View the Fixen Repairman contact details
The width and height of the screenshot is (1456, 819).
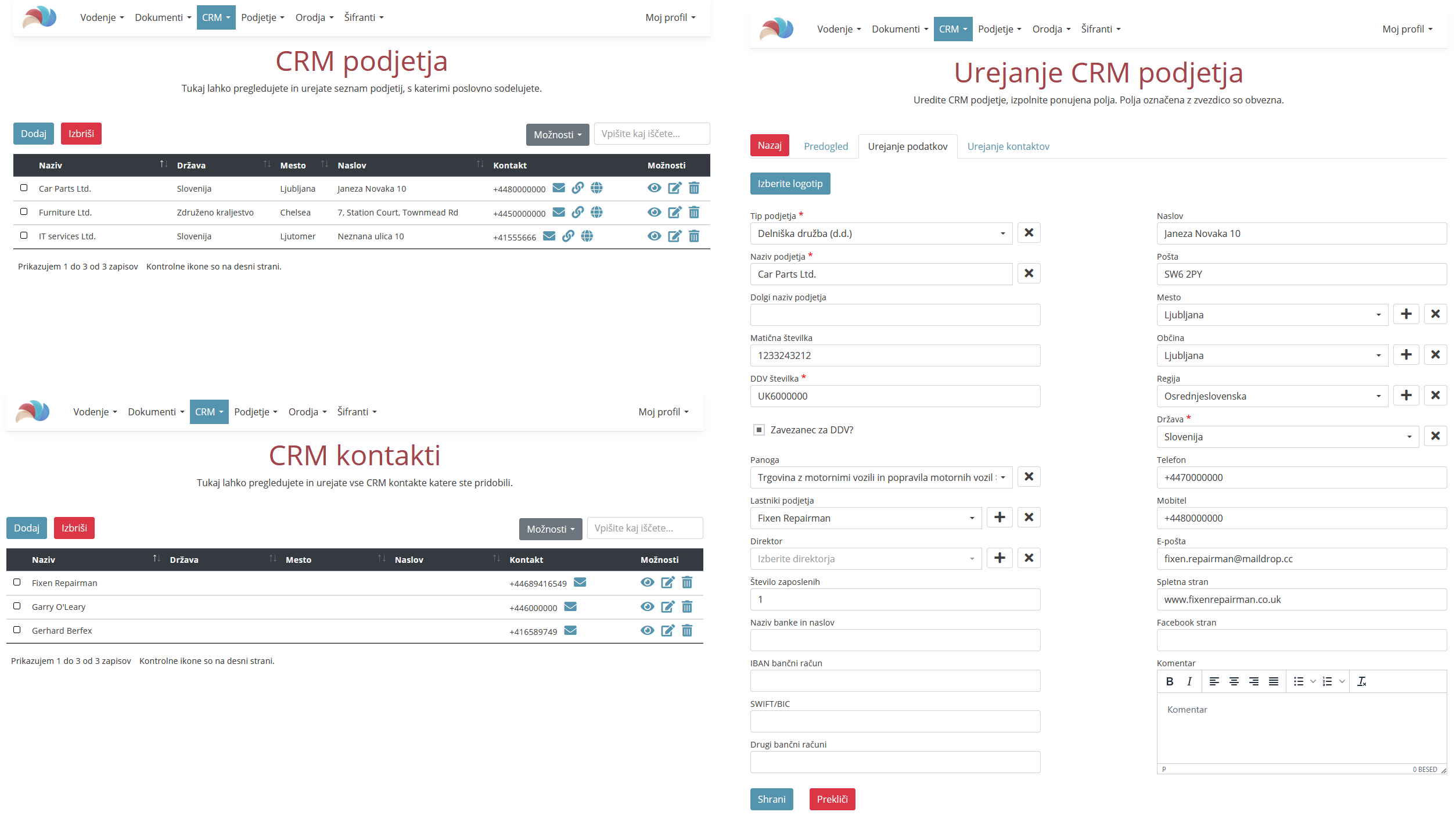point(647,582)
